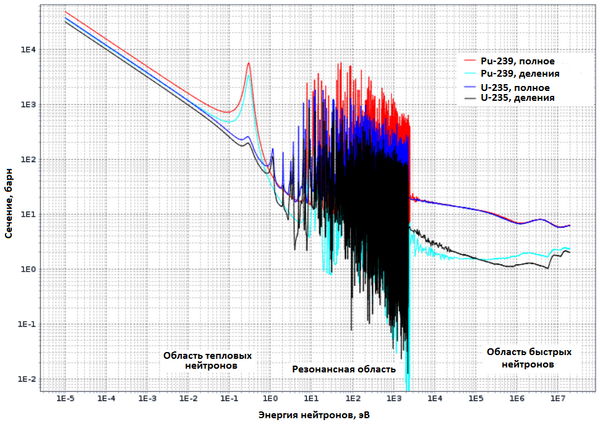Click the 1E5 tick label on x-axis
The height and width of the screenshot is (425, 600).
(x=476, y=397)
